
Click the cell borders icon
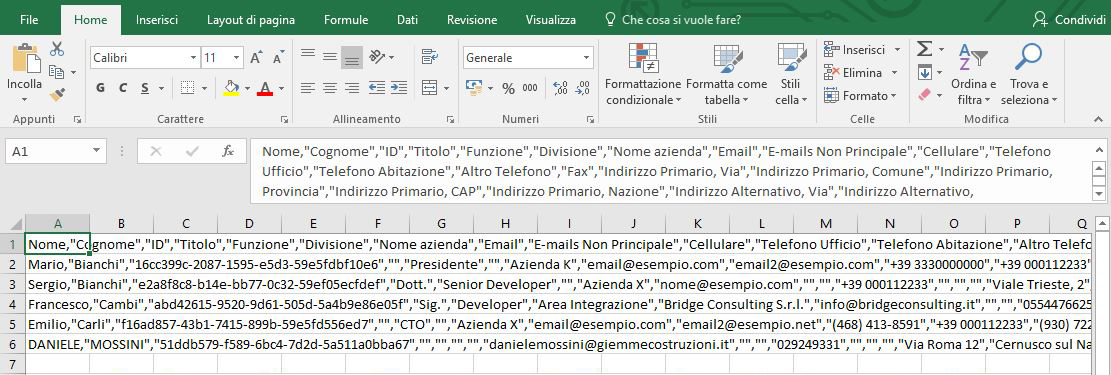tap(187, 88)
